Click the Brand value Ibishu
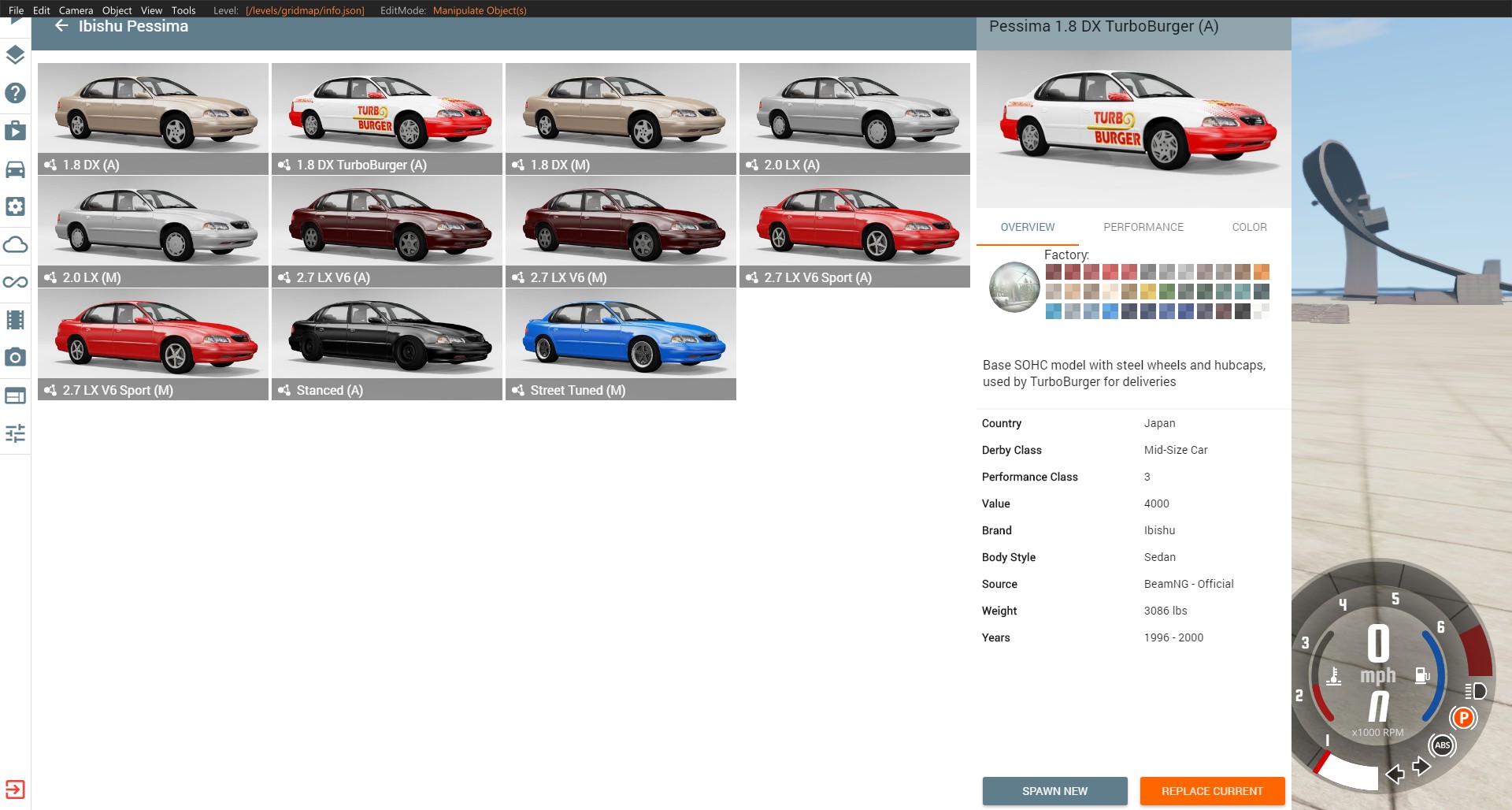Screen dimensions: 1512x810 (x=1159, y=530)
